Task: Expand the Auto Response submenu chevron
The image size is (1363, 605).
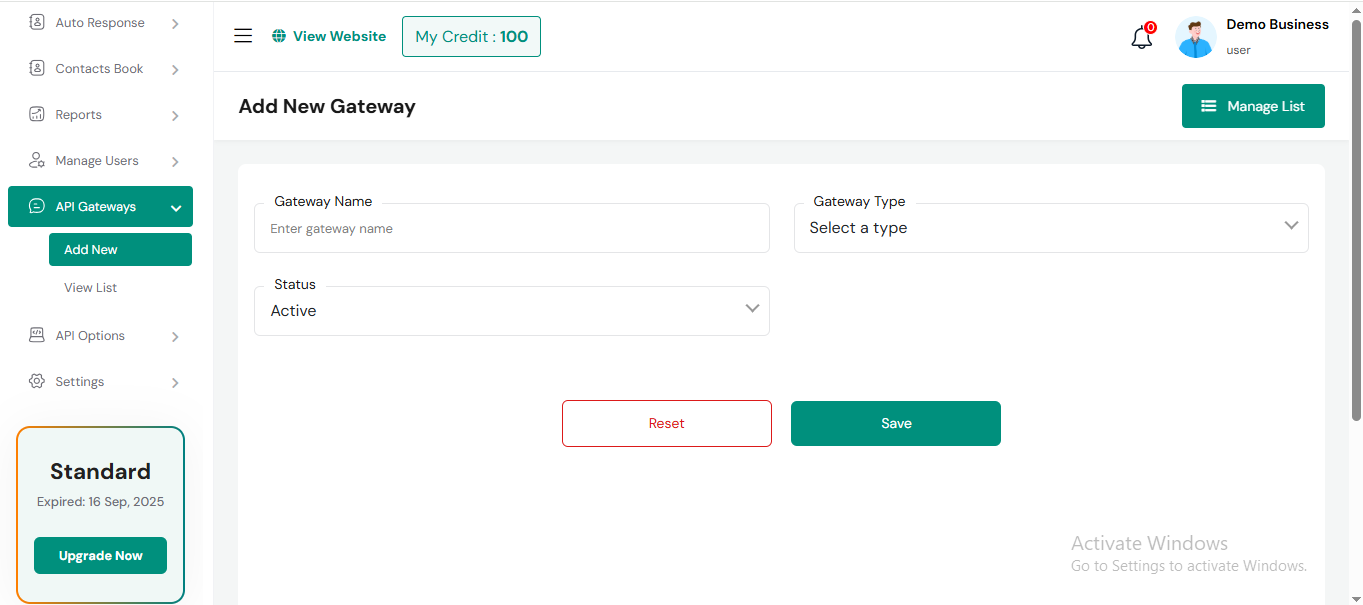Action: [x=175, y=23]
